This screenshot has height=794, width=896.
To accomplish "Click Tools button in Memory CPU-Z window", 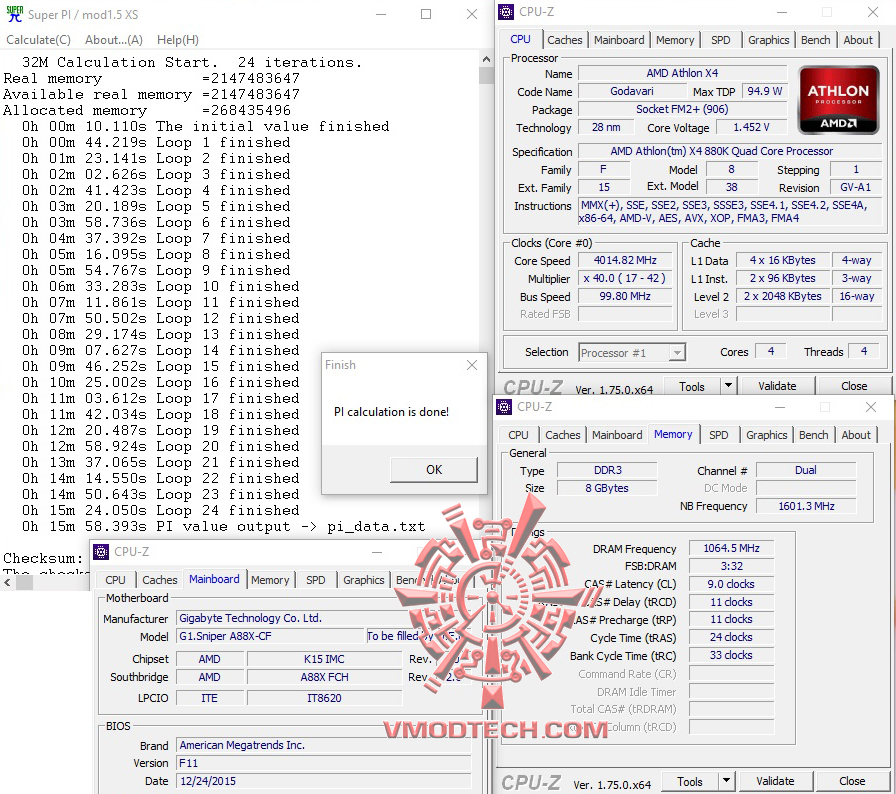I will click(690, 781).
